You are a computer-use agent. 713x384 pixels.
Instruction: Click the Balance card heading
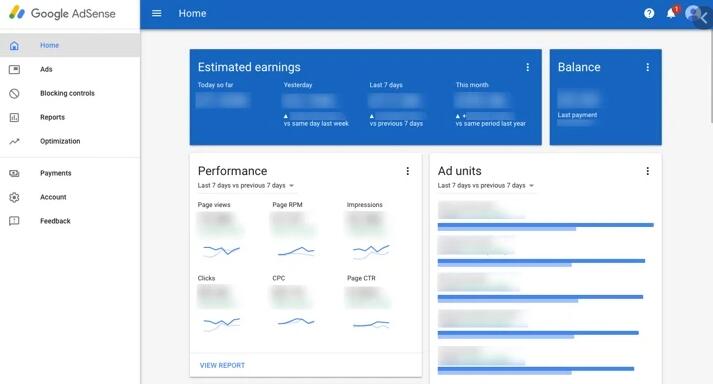pos(579,67)
